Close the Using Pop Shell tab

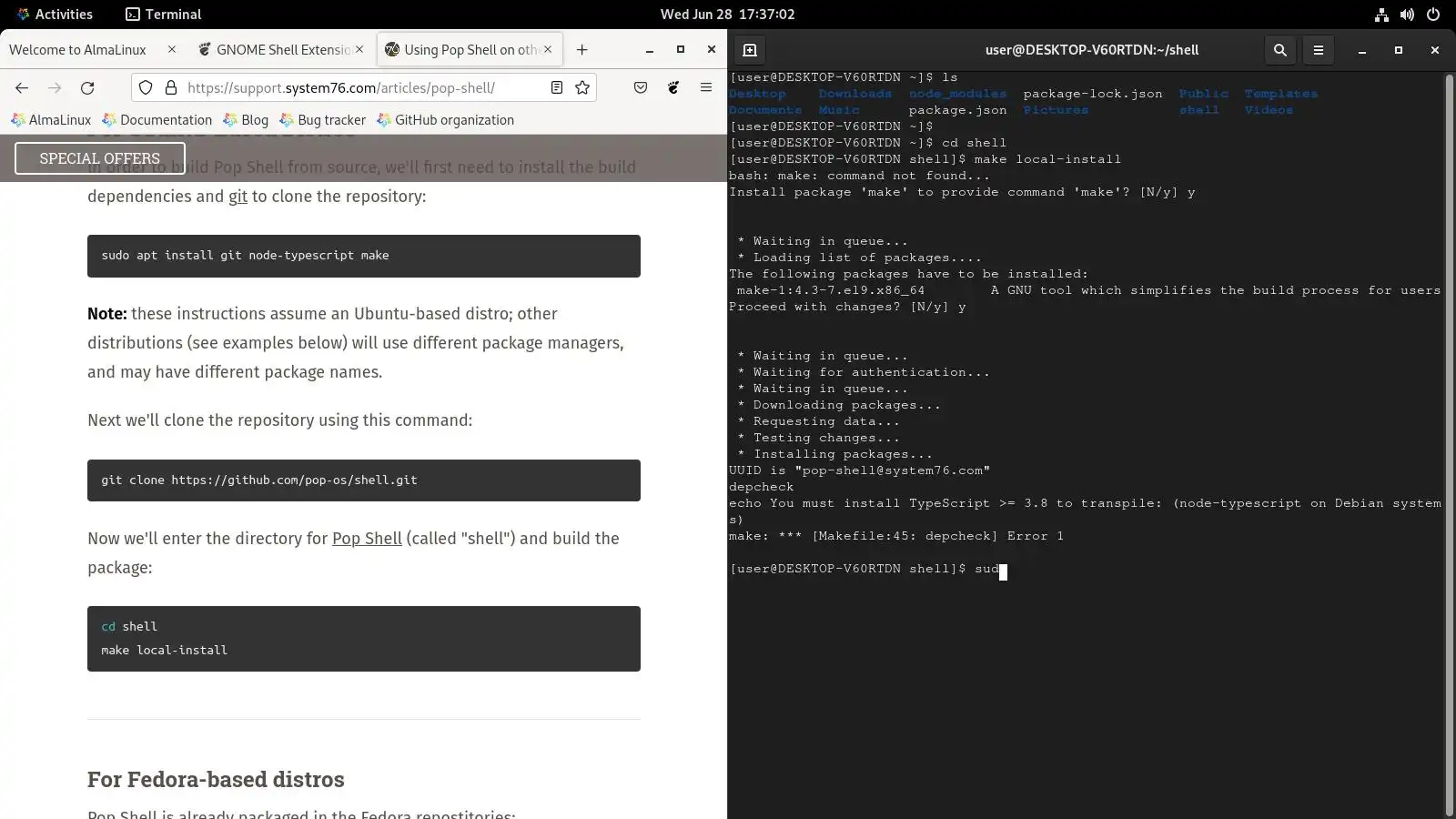548,49
